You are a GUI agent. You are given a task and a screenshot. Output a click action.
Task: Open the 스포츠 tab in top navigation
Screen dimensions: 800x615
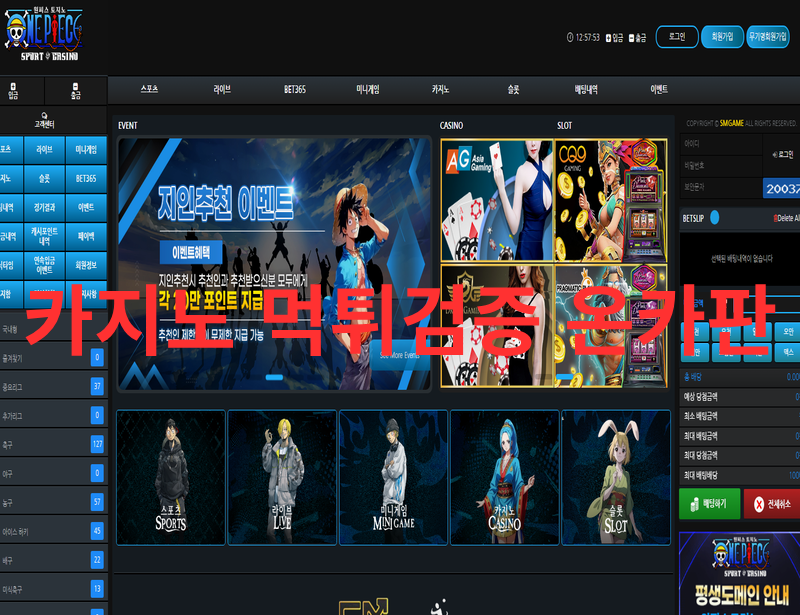(149, 89)
